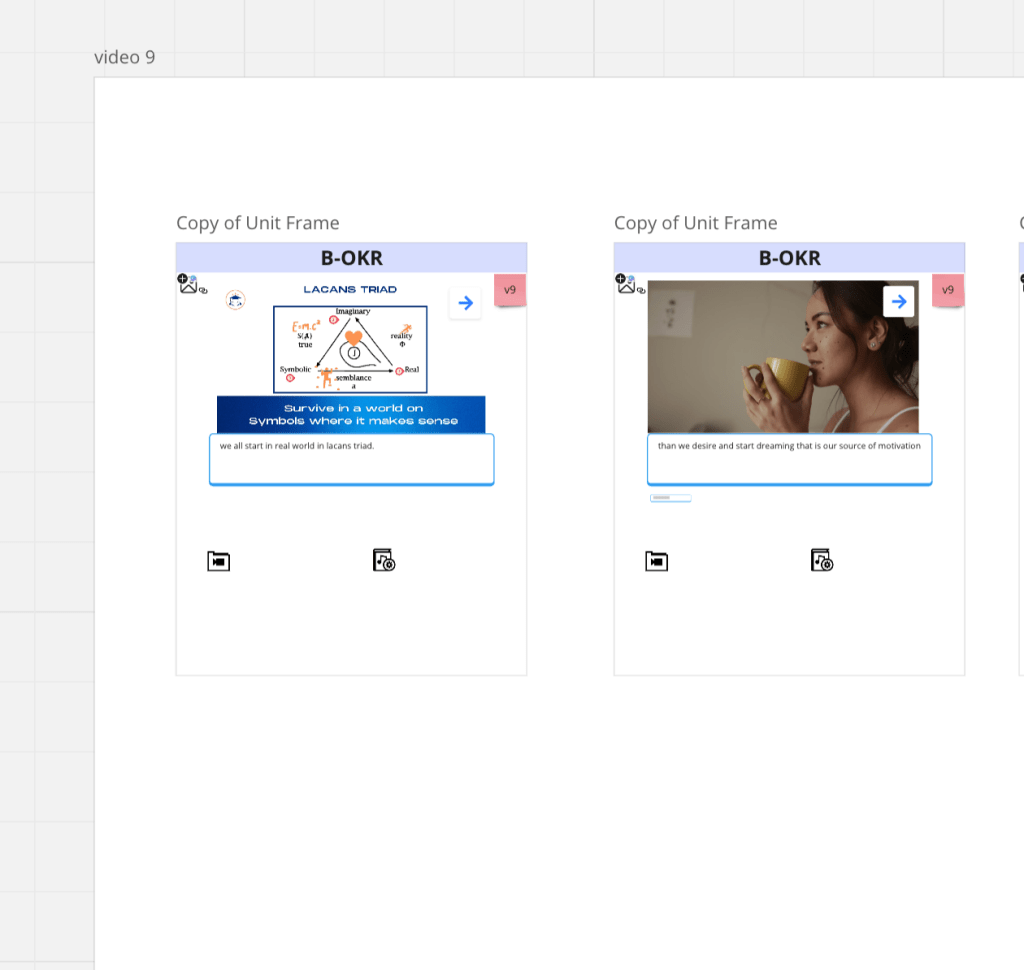The height and width of the screenshot is (970, 1024).
Task: Click the blue arrow in Lacans Triad frame
Action: click(465, 303)
